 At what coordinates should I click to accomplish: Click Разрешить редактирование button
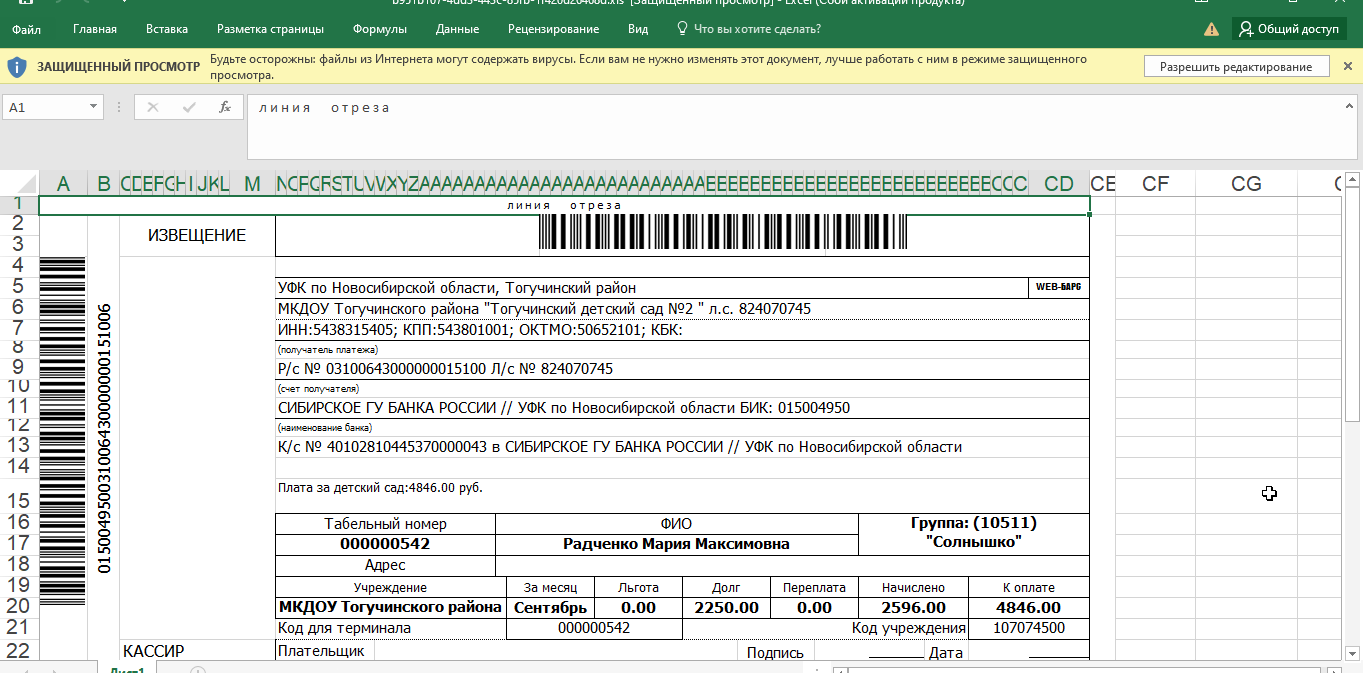tap(1236, 67)
